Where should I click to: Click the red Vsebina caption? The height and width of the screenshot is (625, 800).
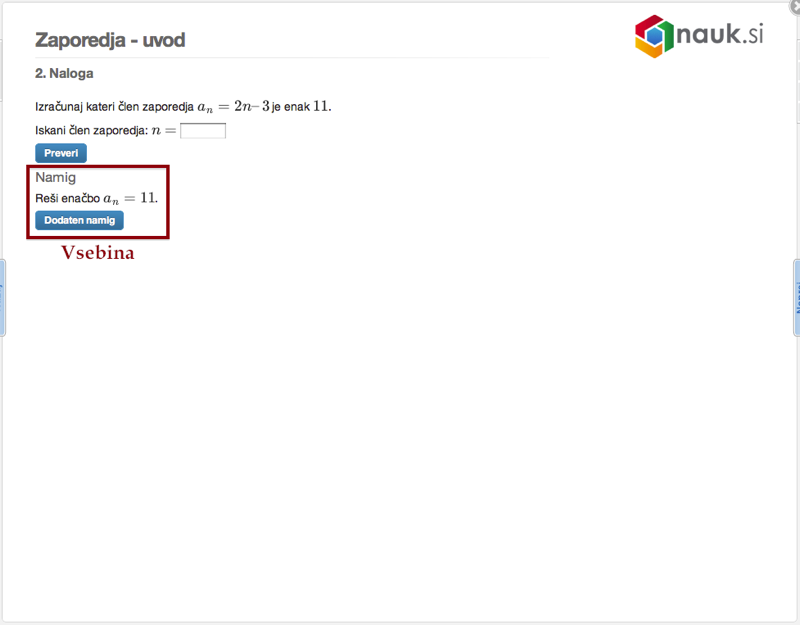pos(97,253)
